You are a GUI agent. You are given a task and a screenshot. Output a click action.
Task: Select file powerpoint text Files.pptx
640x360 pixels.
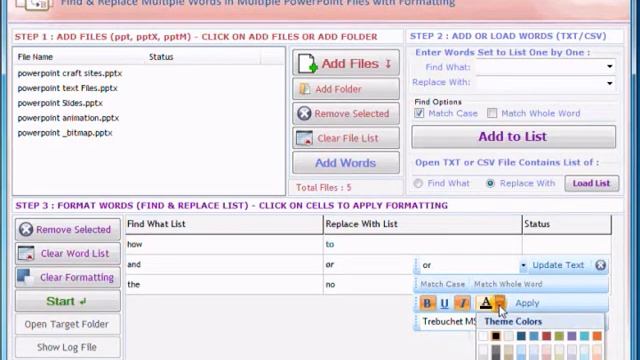[67, 88]
